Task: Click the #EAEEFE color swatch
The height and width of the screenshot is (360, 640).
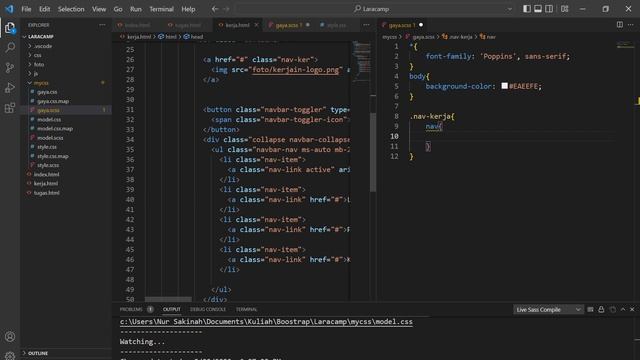Action: (x=504, y=86)
